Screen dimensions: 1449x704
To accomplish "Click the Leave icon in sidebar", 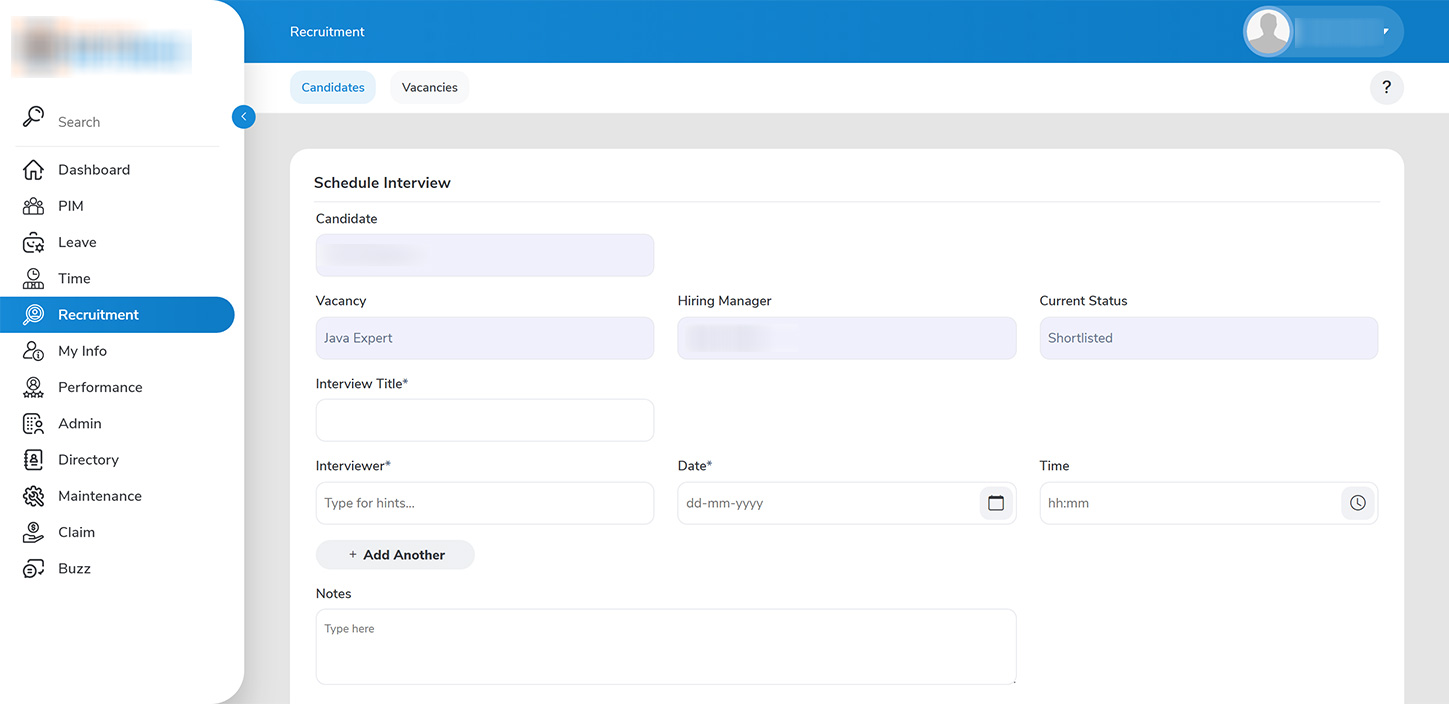I will (x=33, y=243).
